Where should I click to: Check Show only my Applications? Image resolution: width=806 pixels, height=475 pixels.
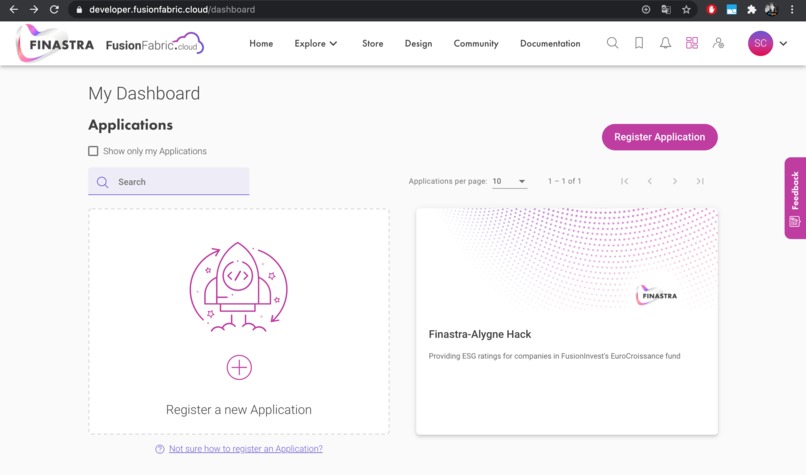click(93, 151)
